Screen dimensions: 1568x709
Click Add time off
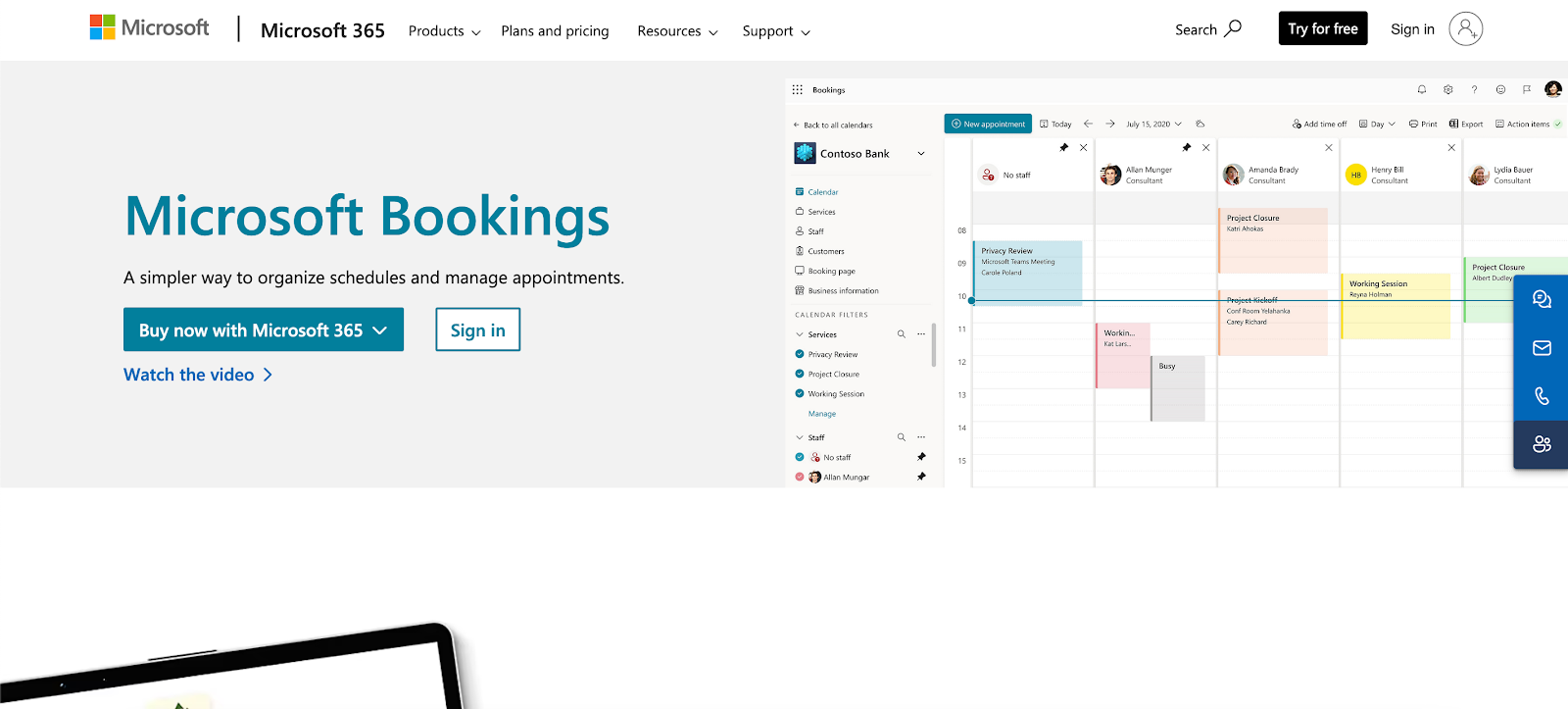click(x=1319, y=124)
